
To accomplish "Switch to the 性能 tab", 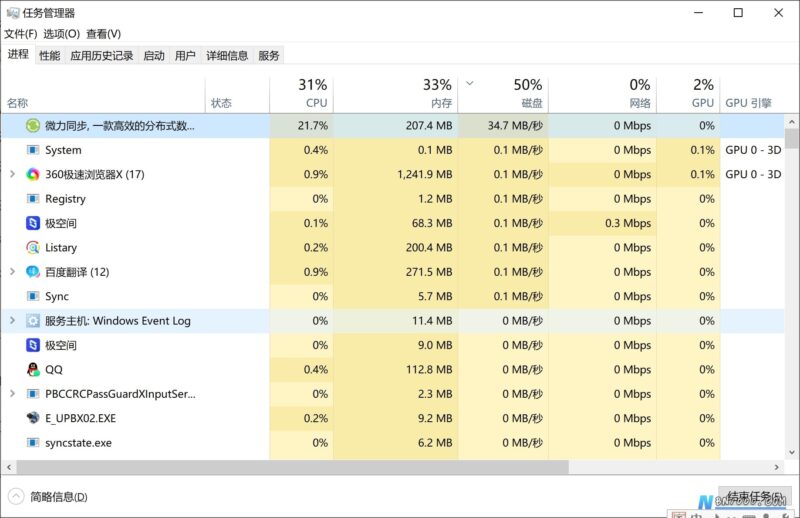I will pyautogui.click(x=50, y=56).
